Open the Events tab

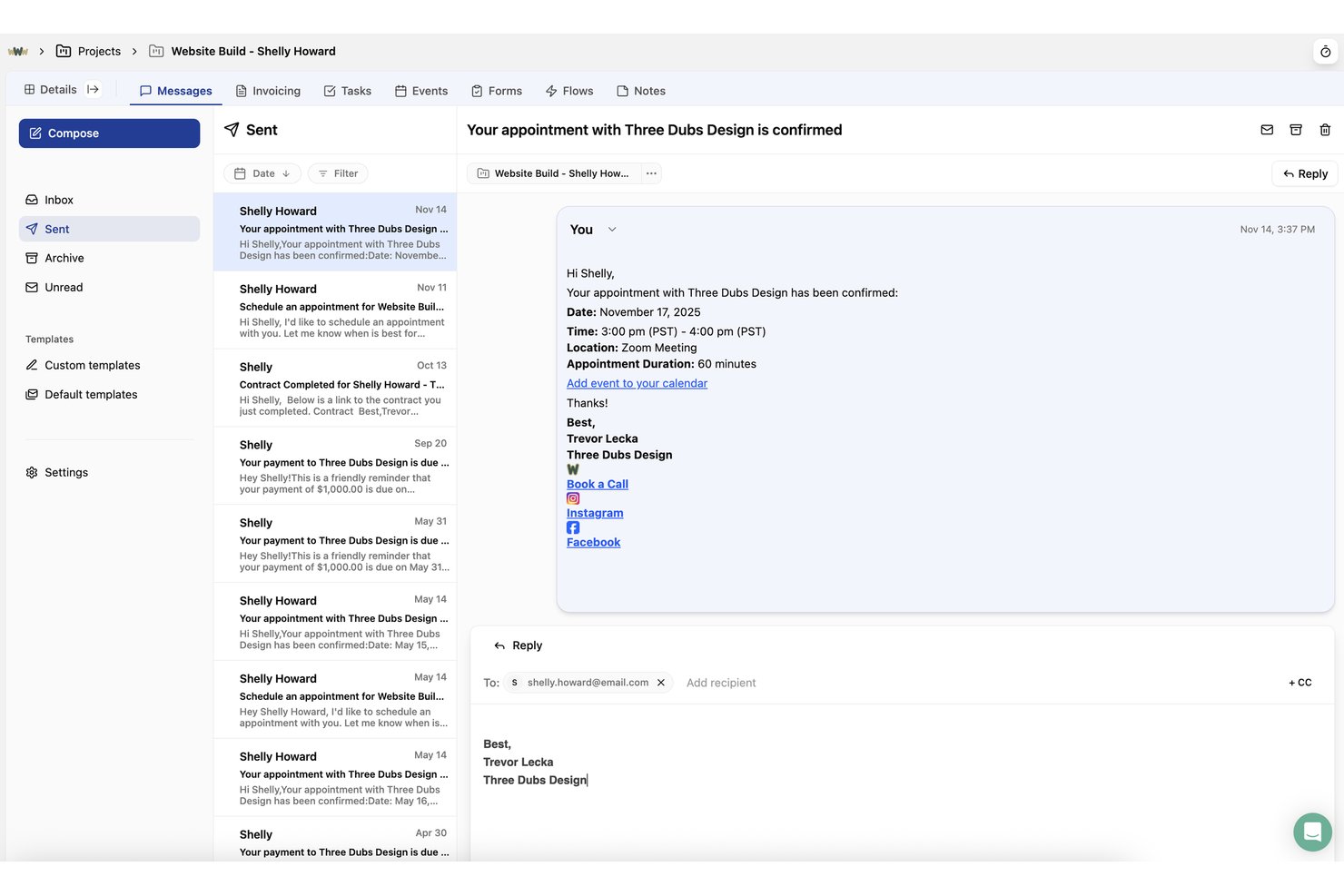point(421,91)
